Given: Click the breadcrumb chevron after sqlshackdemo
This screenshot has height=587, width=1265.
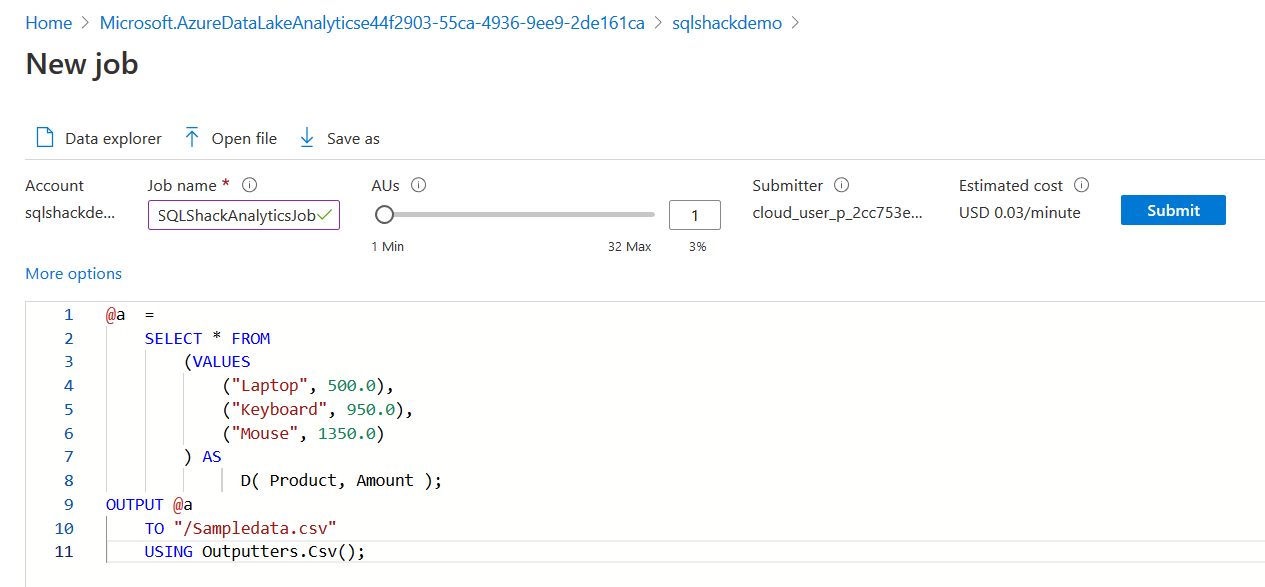Looking at the screenshot, I should click(x=796, y=23).
